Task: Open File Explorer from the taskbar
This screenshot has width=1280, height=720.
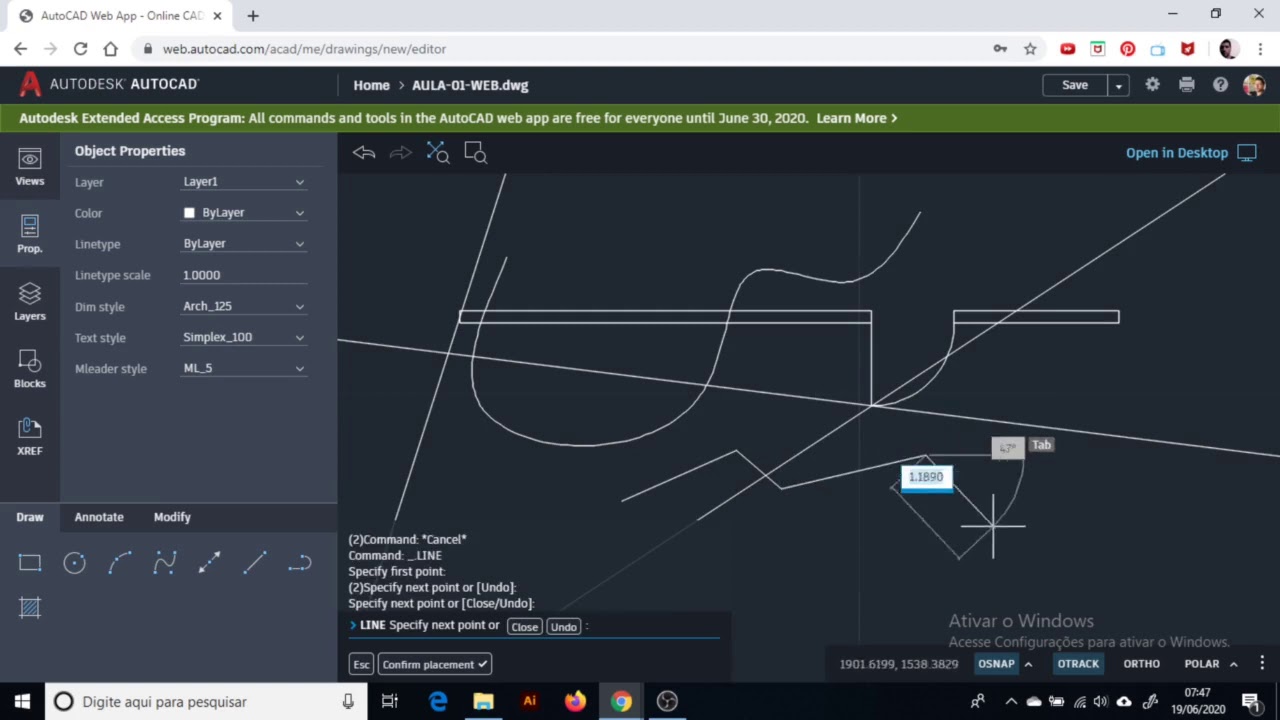Action: [483, 701]
